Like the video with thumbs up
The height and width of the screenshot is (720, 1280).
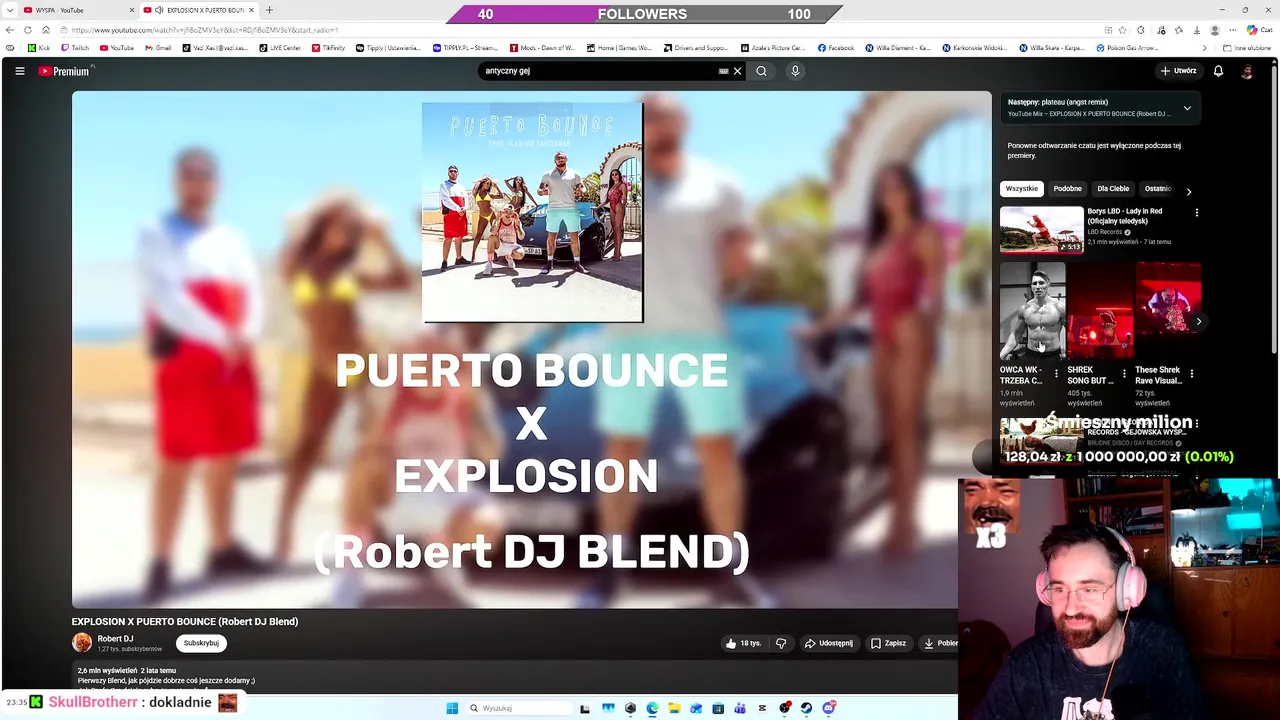(x=743, y=643)
